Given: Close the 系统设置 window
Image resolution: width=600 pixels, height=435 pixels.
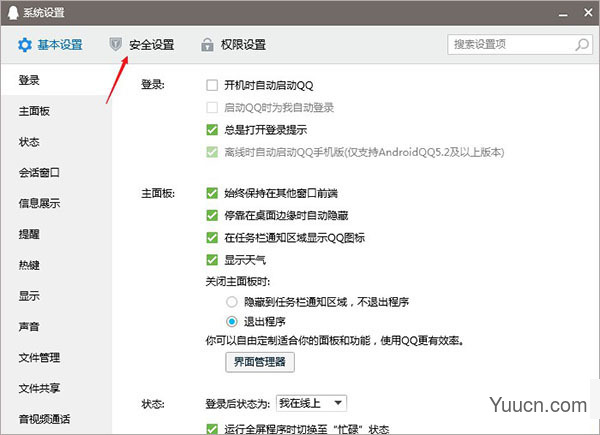Looking at the screenshot, I should (589, 13).
